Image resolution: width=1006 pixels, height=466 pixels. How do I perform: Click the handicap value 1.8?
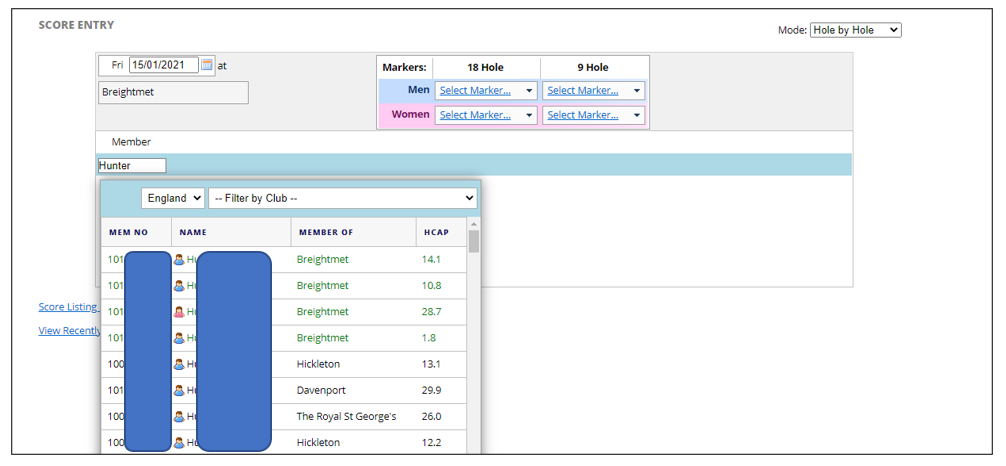point(429,338)
